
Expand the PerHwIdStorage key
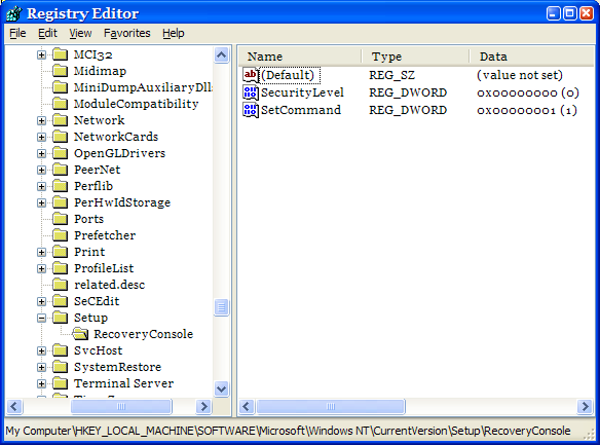[x=41, y=203]
